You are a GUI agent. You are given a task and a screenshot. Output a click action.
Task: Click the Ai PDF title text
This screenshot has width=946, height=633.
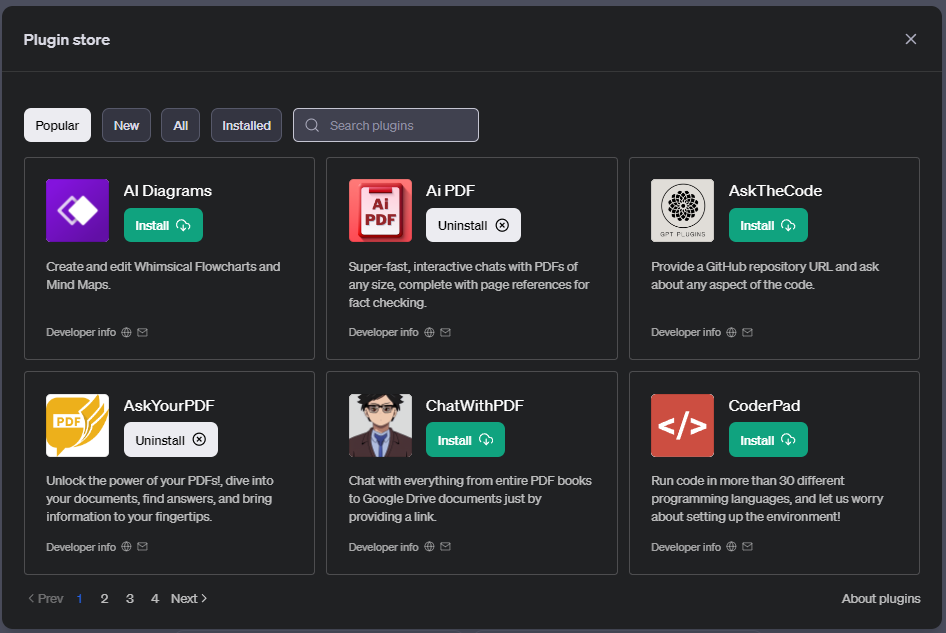click(x=450, y=191)
